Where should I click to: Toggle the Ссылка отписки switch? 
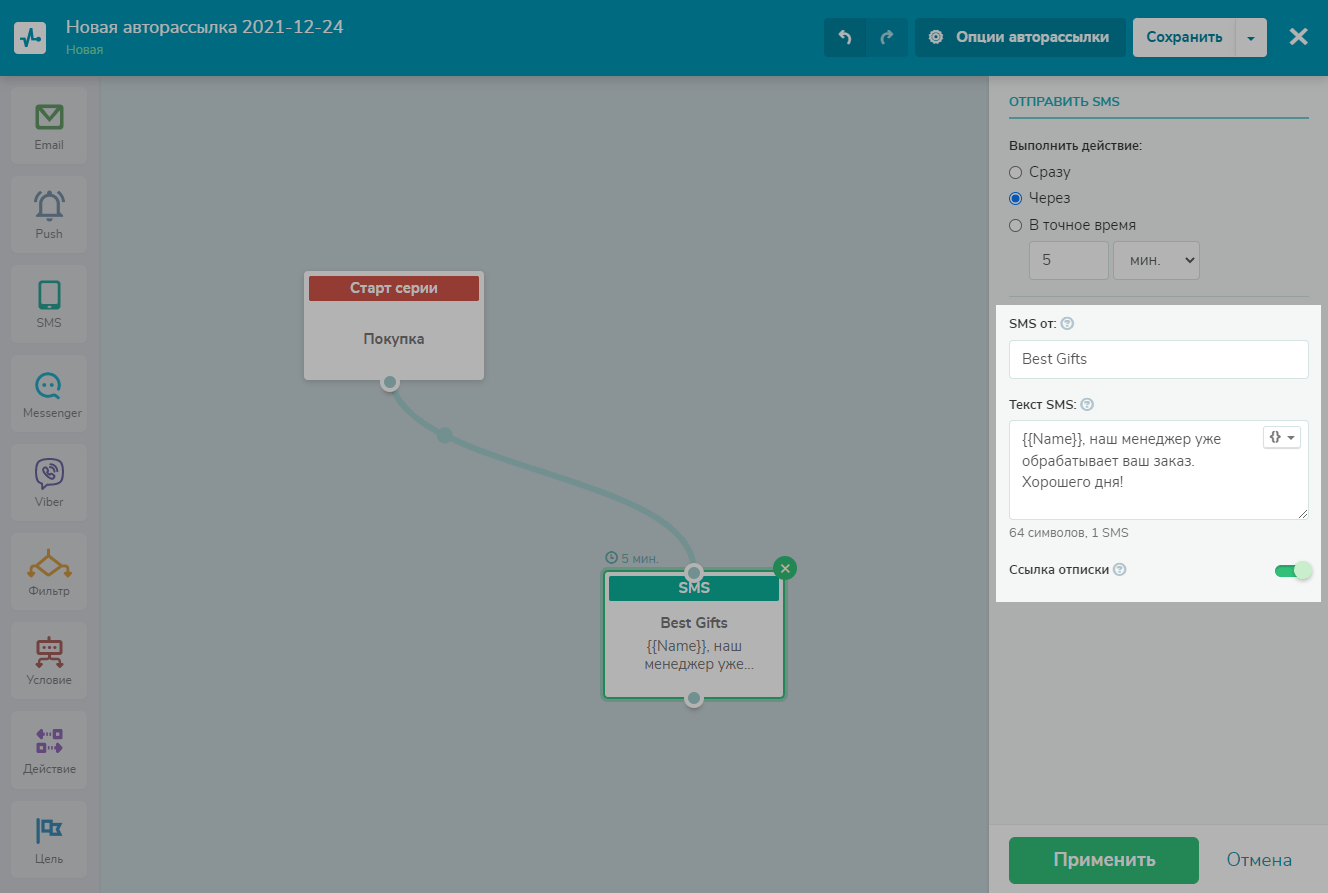tap(1292, 570)
